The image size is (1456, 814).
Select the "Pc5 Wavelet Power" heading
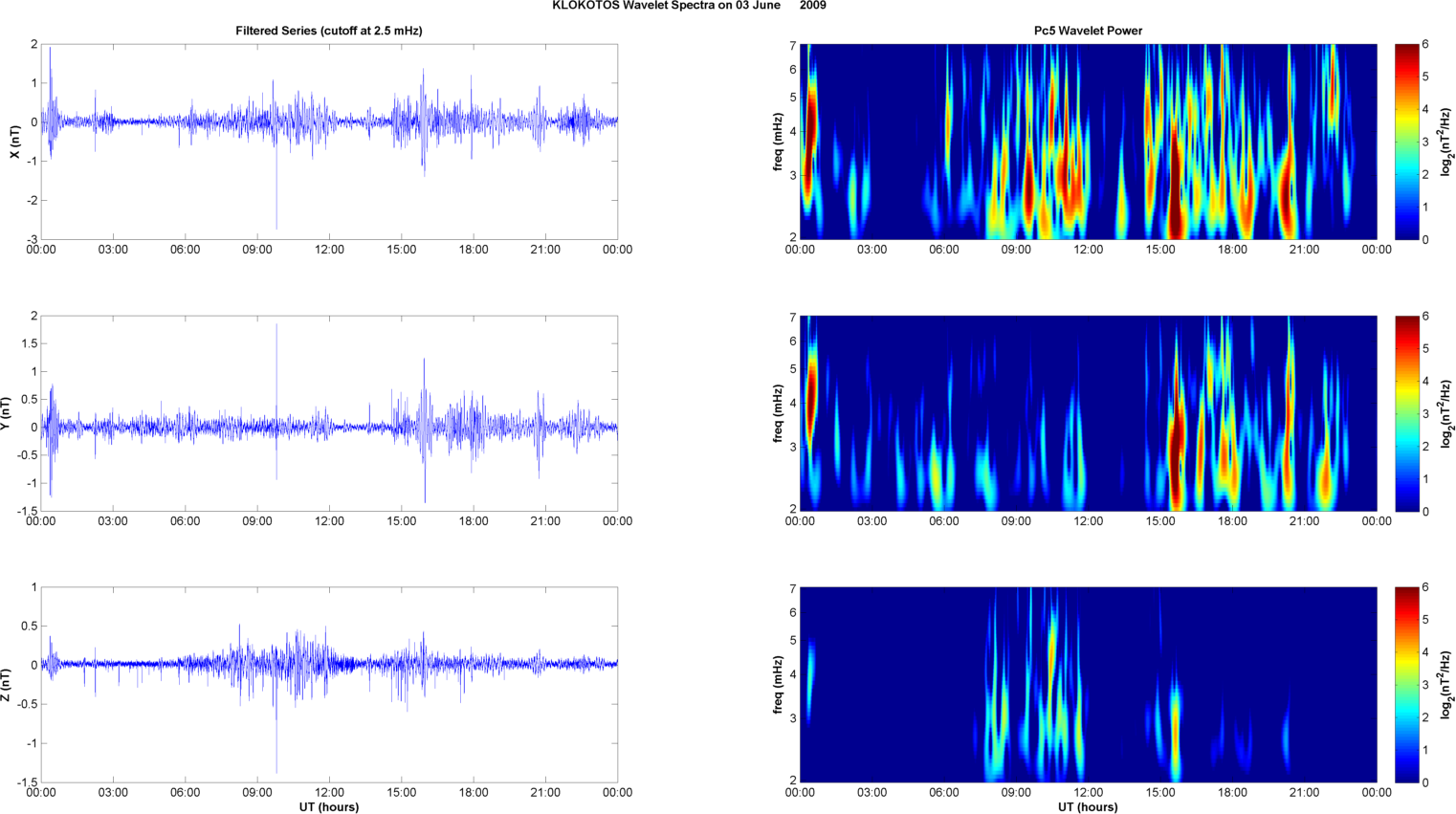pyautogui.click(x=1088, y=31)
